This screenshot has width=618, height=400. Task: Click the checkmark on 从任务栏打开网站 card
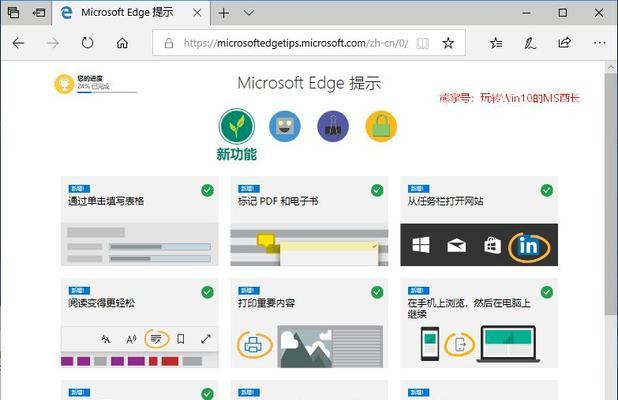point(547,190)
